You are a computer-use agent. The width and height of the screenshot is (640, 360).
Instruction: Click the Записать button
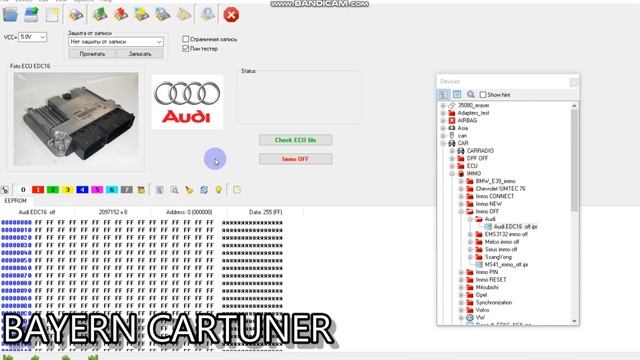tap(140, 54)
